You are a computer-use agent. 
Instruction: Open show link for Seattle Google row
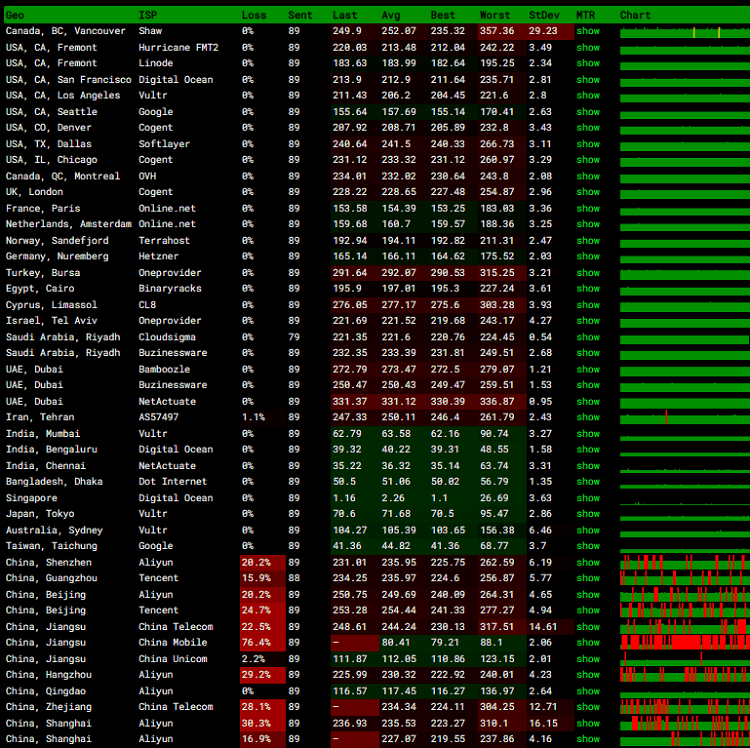(x=587, y=112)
